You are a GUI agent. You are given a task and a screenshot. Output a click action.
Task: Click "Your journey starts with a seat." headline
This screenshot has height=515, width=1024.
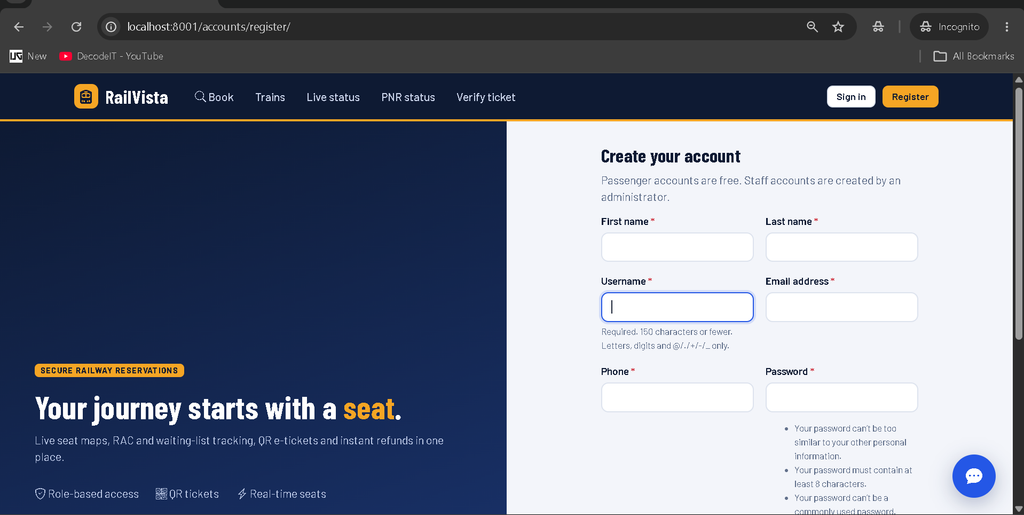point(218,409)
